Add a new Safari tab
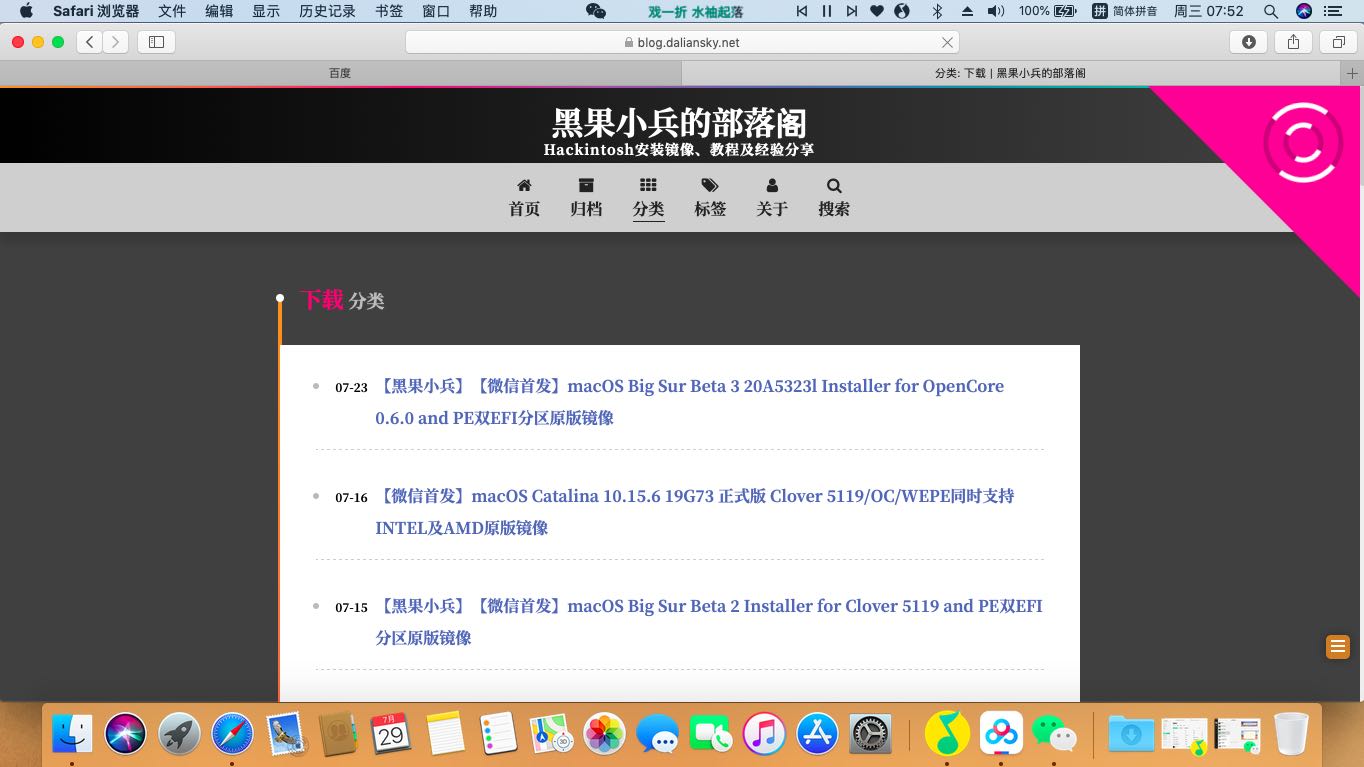The height and width of the screenshot is (767, 1364). click(x=1352, y=73)
